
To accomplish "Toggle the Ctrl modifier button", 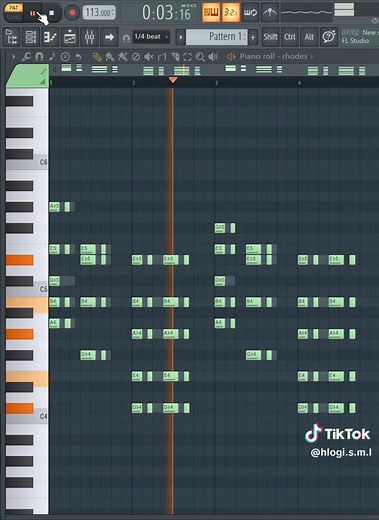I will [290, 37].
